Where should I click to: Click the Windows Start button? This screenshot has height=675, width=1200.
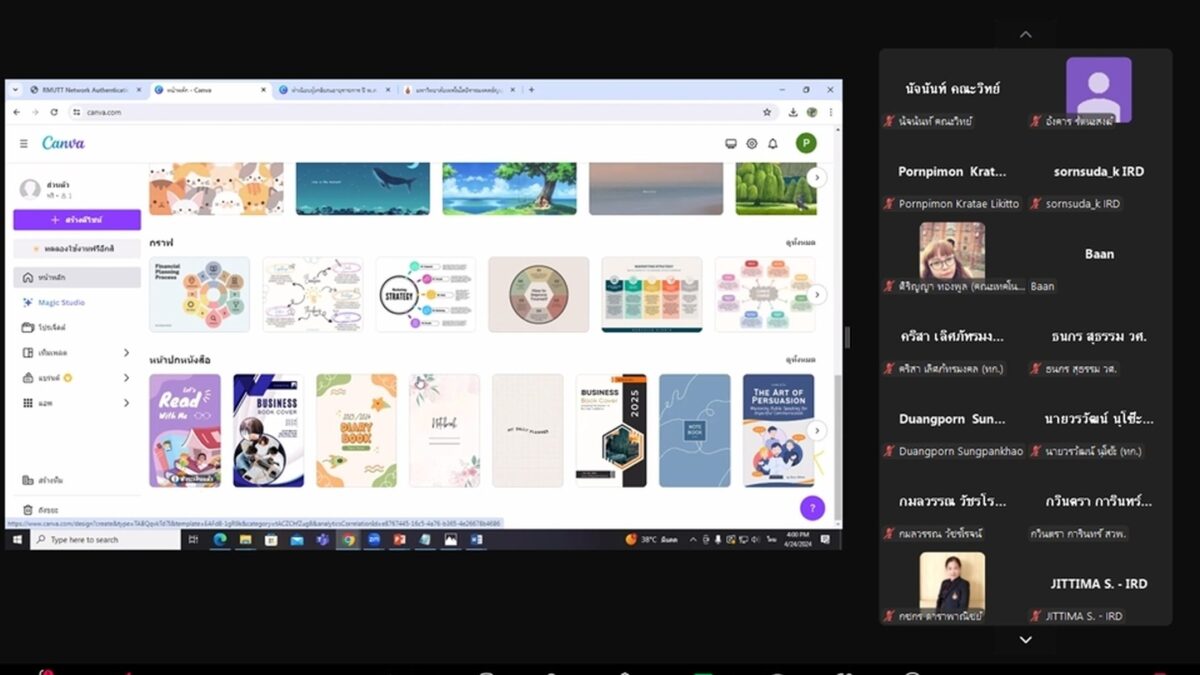tap(17, 539)
